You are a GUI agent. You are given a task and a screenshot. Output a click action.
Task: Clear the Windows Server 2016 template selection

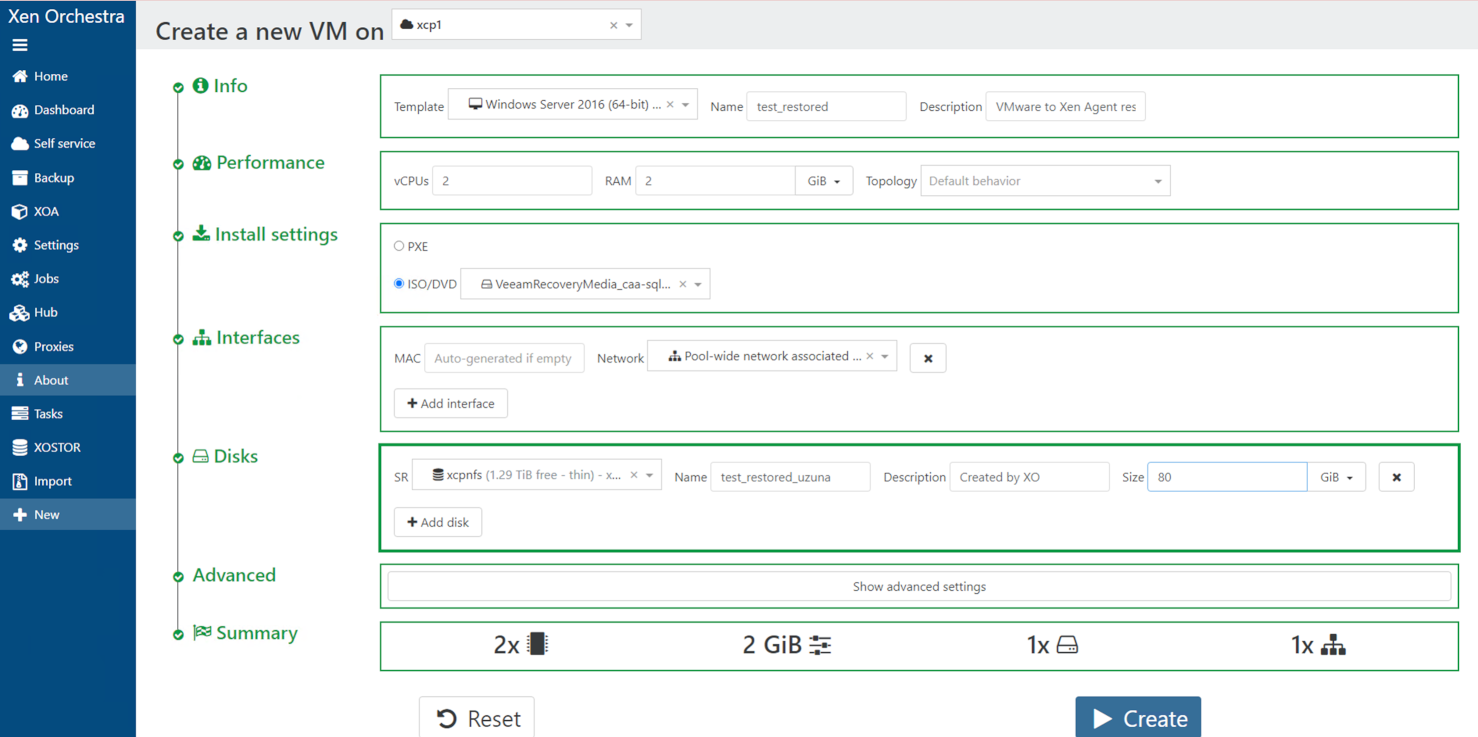[x=670, y=105]
